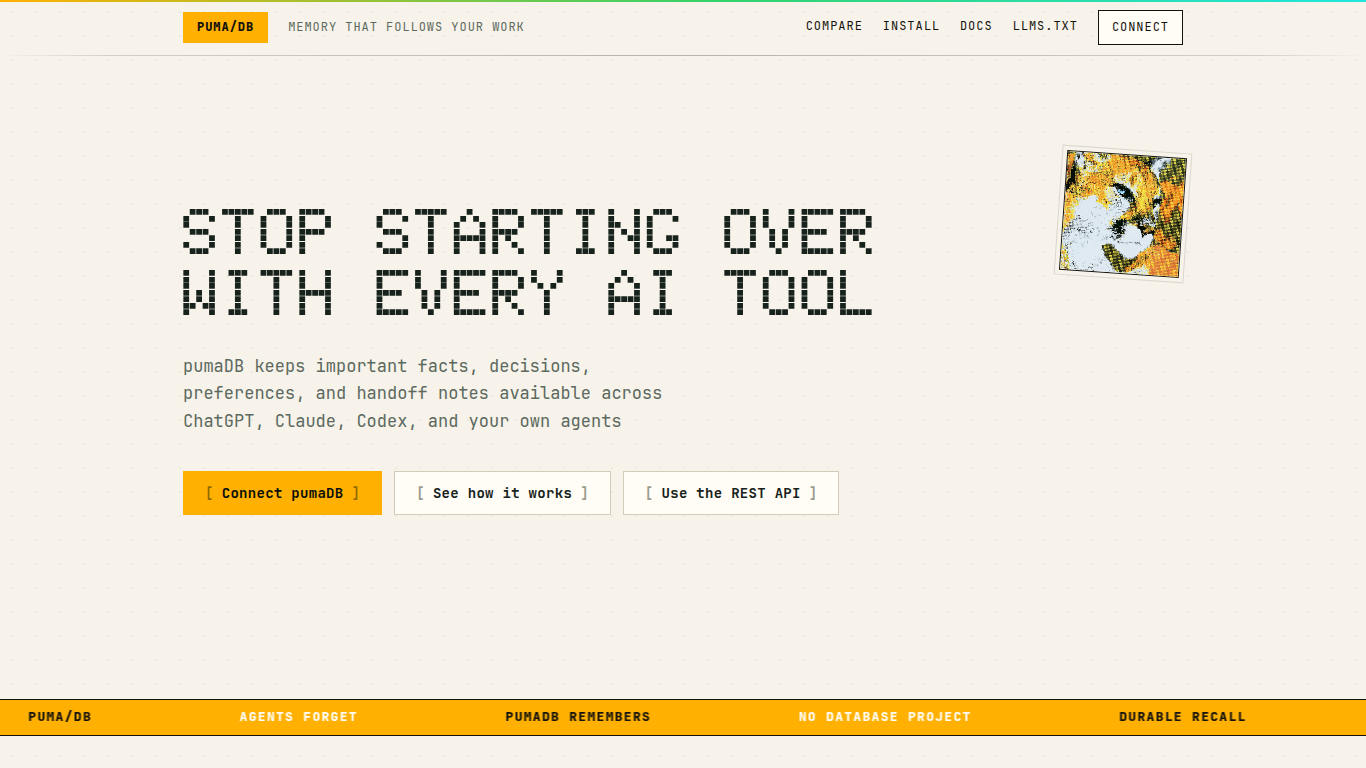Open the LLMS.TXT nav link

1045,26
